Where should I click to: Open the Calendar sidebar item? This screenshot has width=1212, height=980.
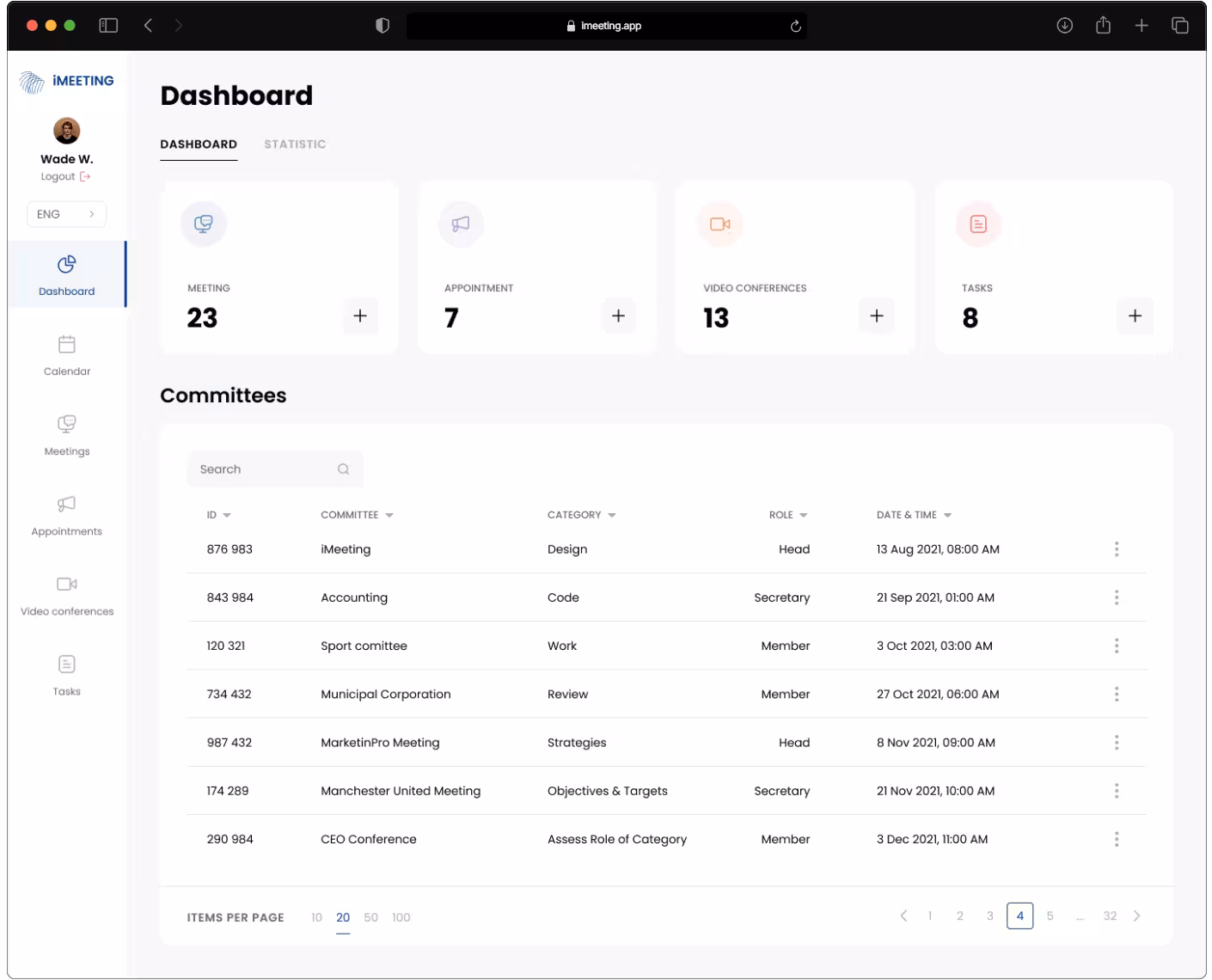coord(67,355)
